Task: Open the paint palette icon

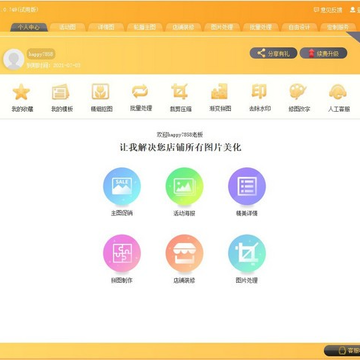Action: pyautogui.click(x=298, y=92)
